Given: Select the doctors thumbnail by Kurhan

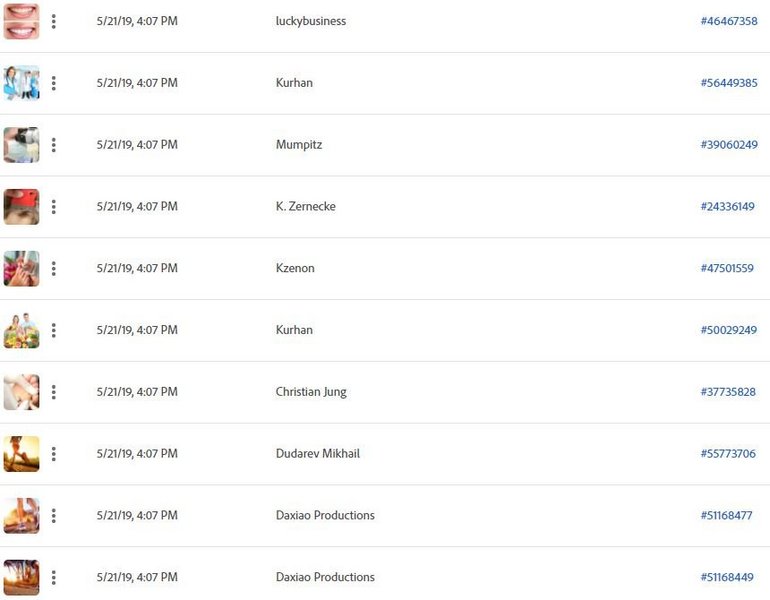Looking at the screenshot, I should [22, 83].
